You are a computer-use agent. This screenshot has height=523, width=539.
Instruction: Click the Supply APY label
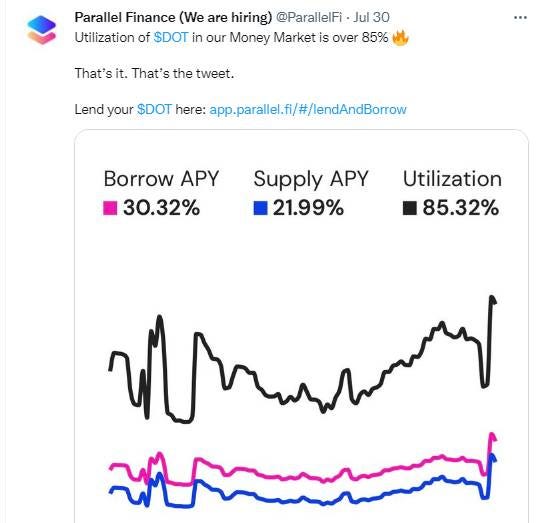coord(311,179)
